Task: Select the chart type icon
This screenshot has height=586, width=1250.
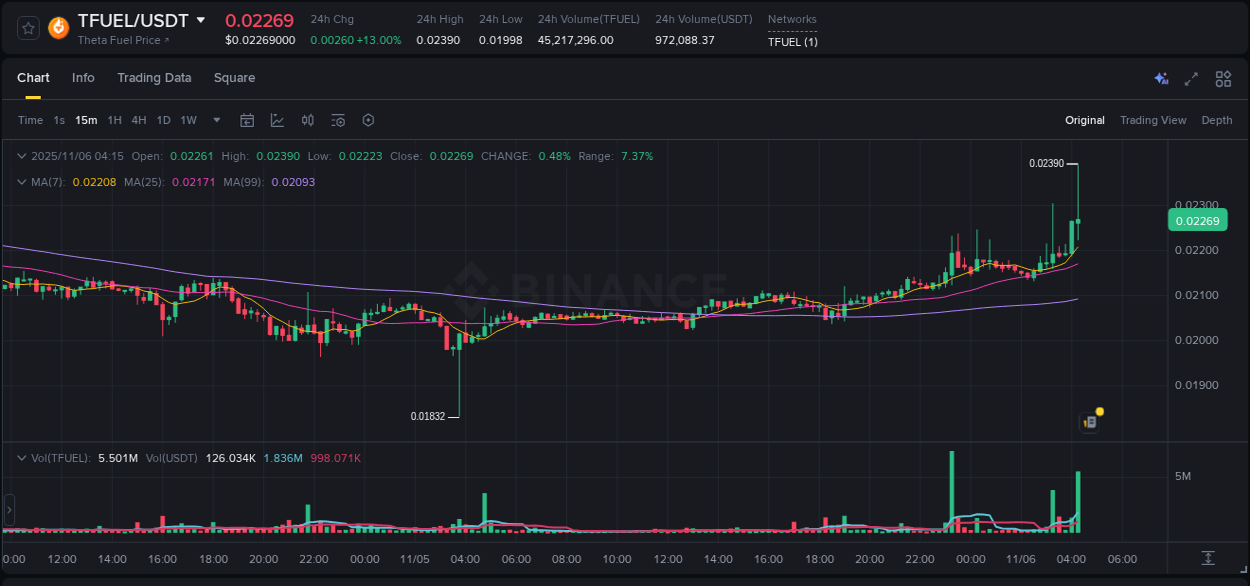Action: click(277, 120)
